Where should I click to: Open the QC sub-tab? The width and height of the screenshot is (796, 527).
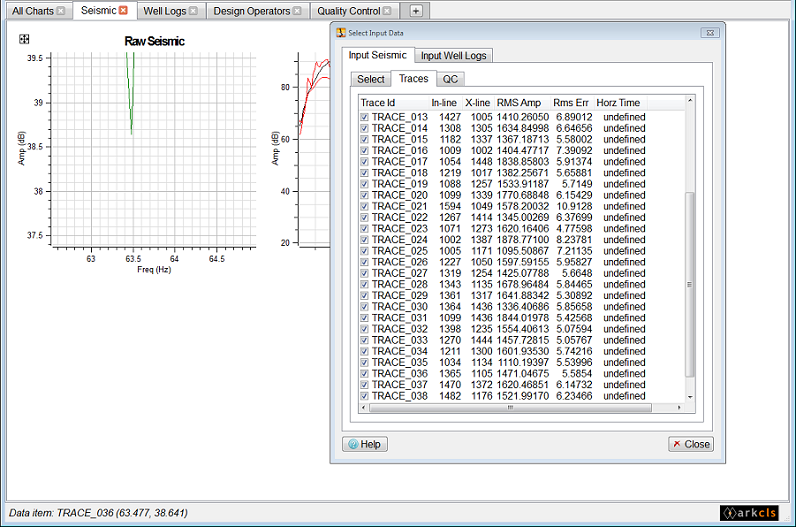coord(450,79)
